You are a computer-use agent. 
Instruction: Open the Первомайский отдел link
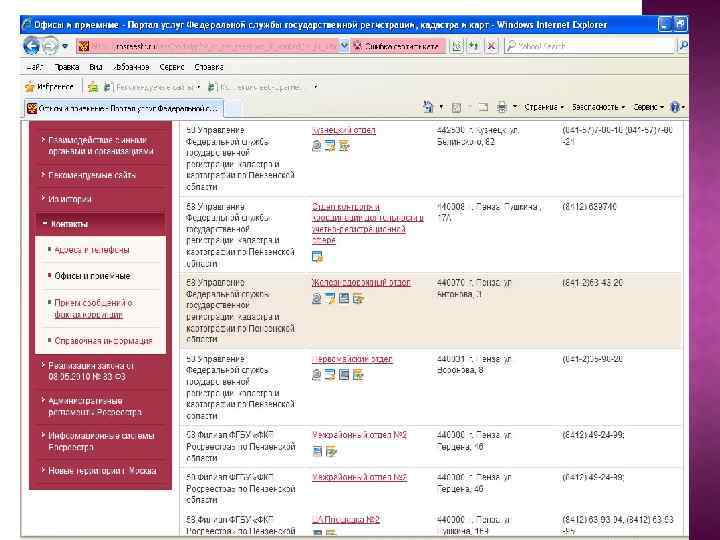352,359
